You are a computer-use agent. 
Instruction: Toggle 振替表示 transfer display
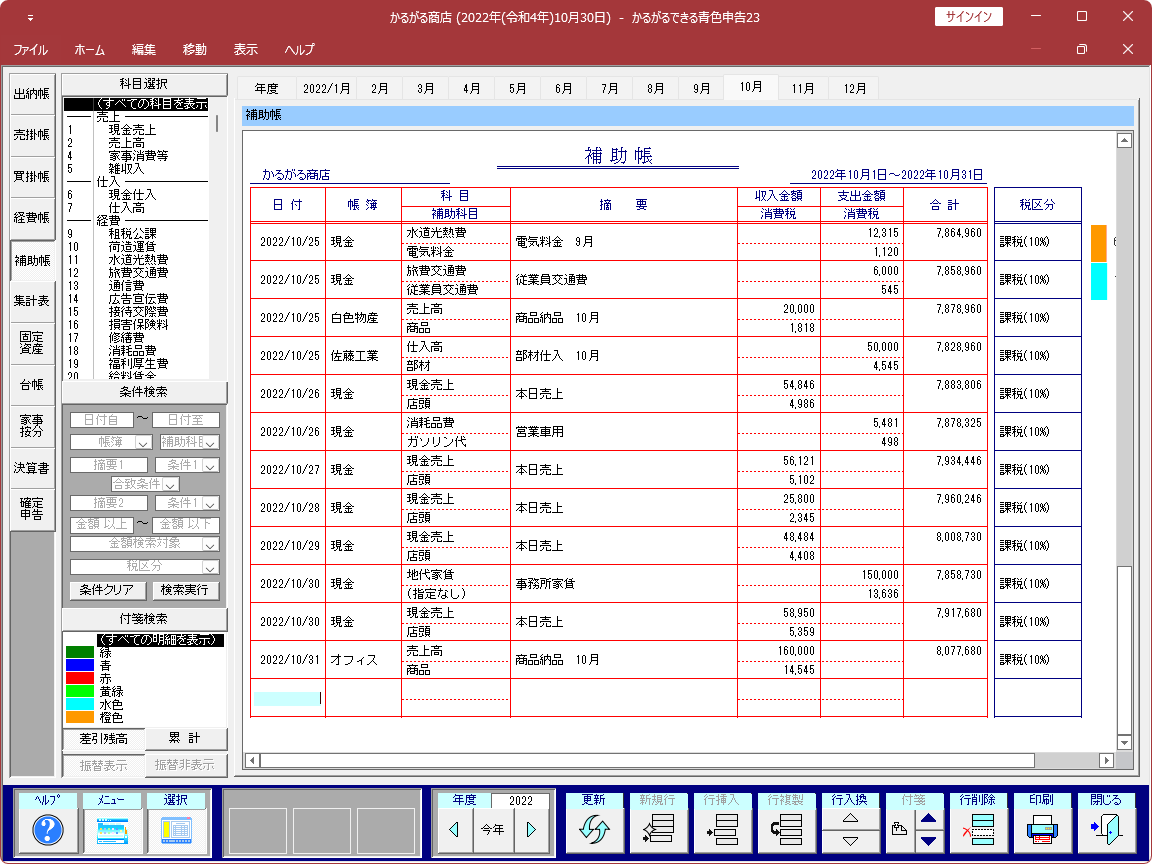point(104,766)
